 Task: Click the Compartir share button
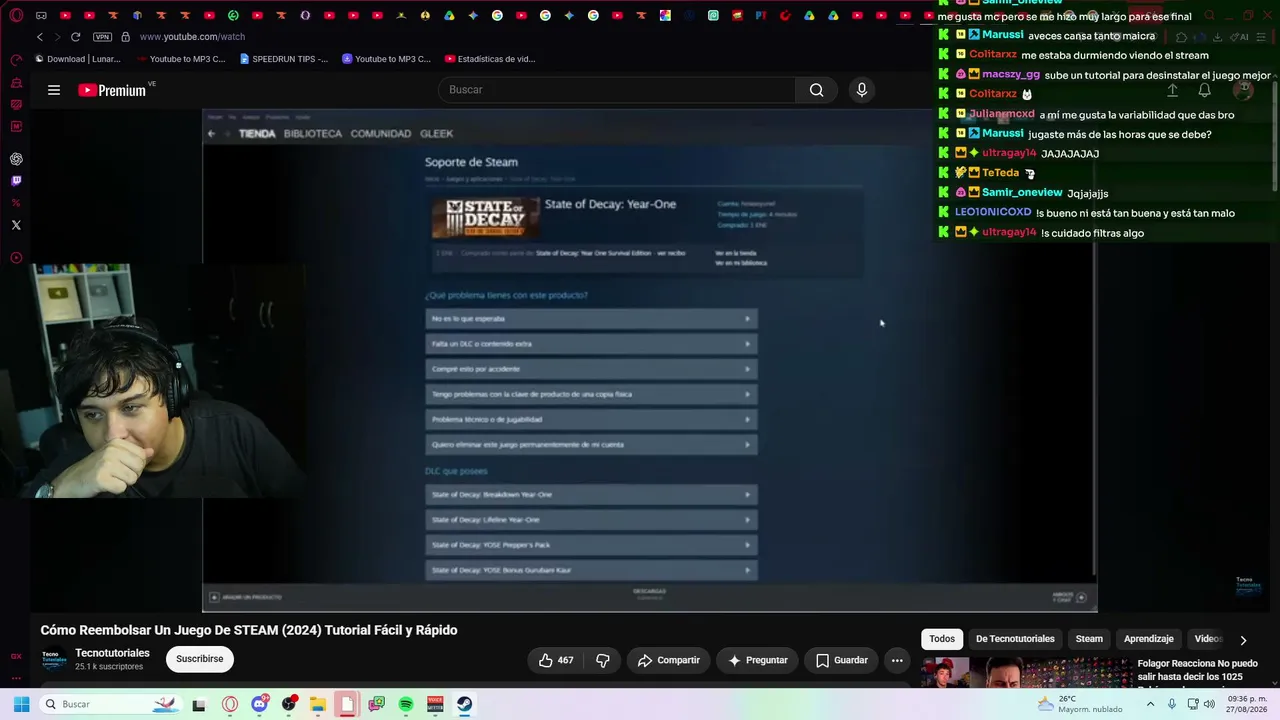coord(669,660)
